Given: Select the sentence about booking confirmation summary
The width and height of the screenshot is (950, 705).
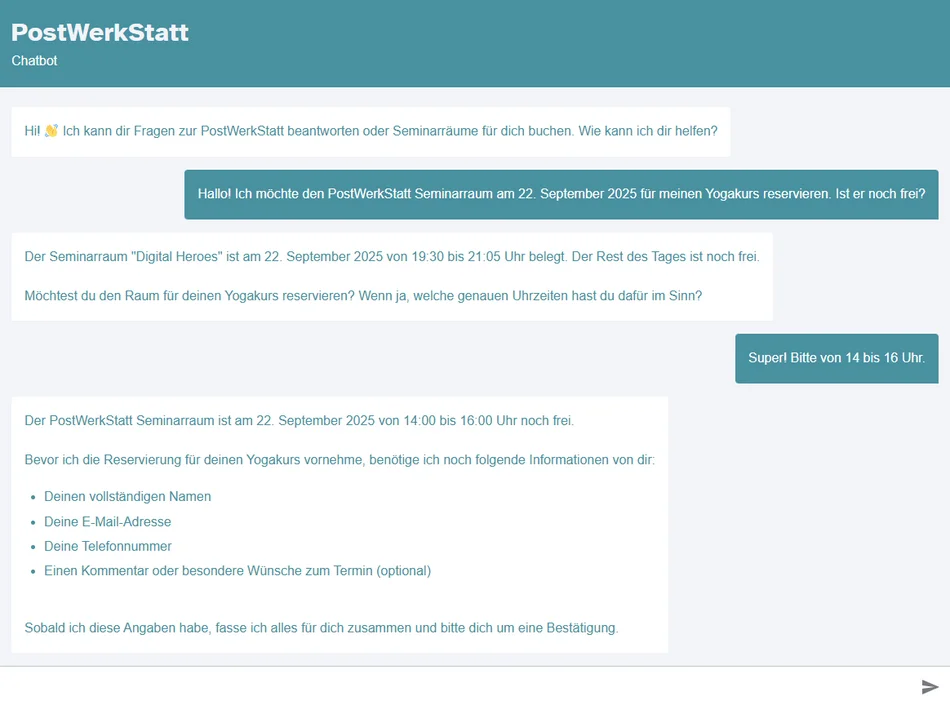Looking at the screenshot, I should tap(323, 627).
